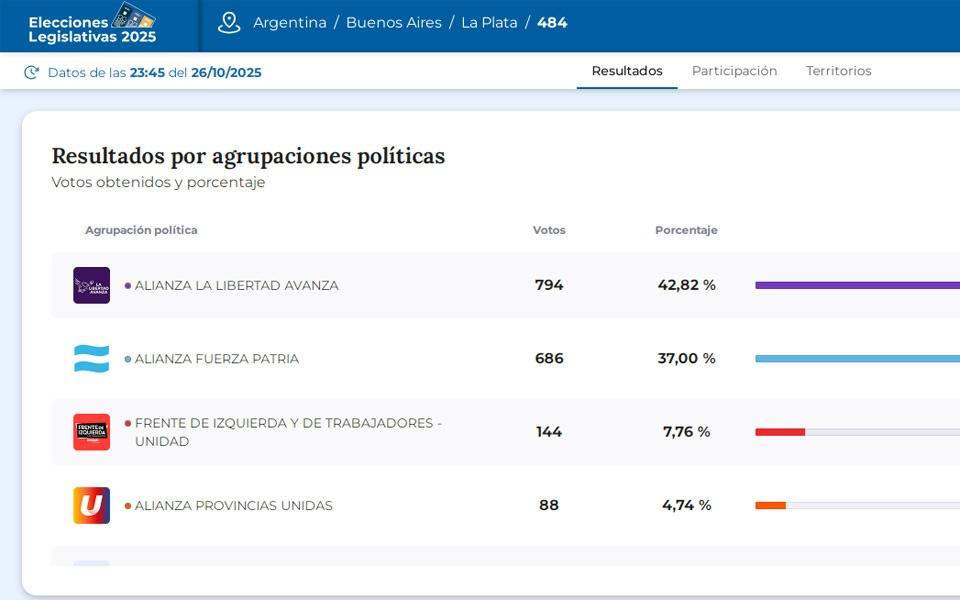Click breadcrumb item 484

click(x=552, y=23)
